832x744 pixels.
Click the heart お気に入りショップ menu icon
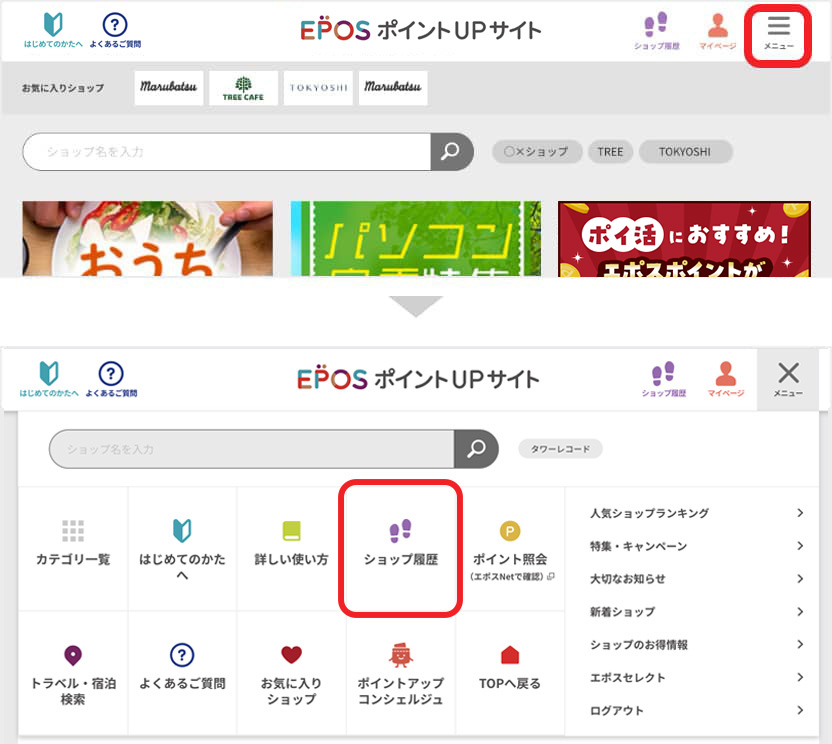click(291, 656)
